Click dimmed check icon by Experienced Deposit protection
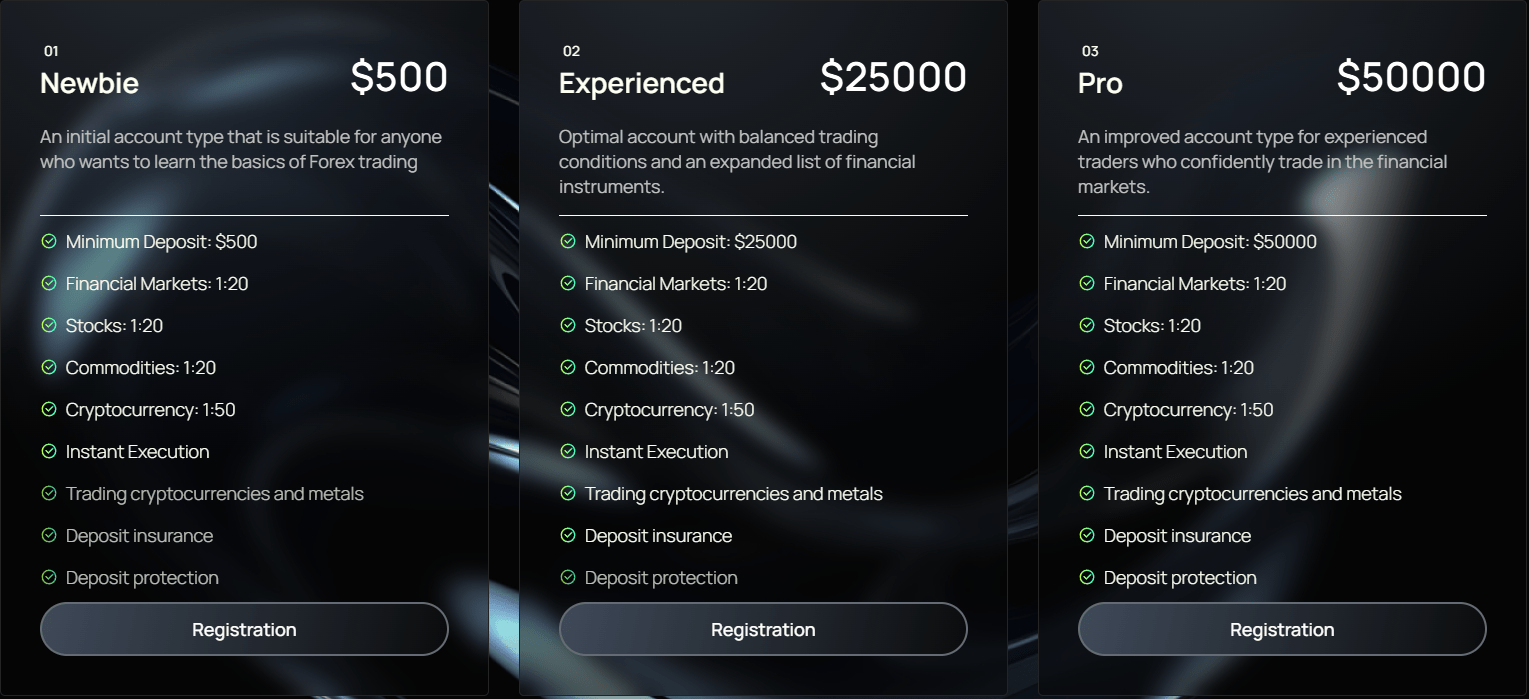This screenshot has height=699, width=1529. pyautogui.click(x=568, y=577)
